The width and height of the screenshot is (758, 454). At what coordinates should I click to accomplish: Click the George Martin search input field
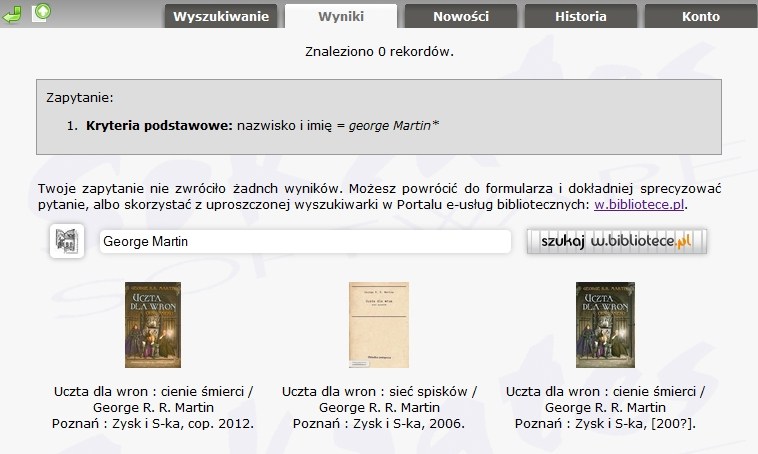tap(305, 242)
